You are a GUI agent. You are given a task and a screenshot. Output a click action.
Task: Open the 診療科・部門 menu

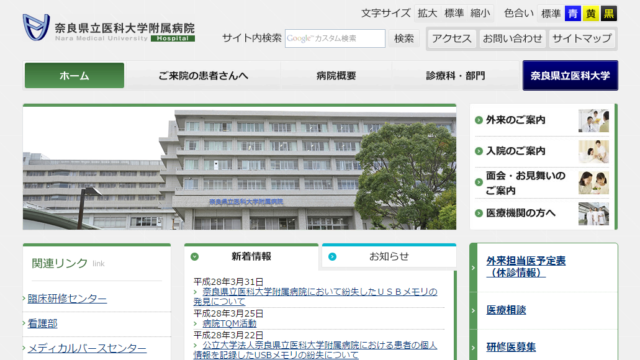tap(456, 76)
